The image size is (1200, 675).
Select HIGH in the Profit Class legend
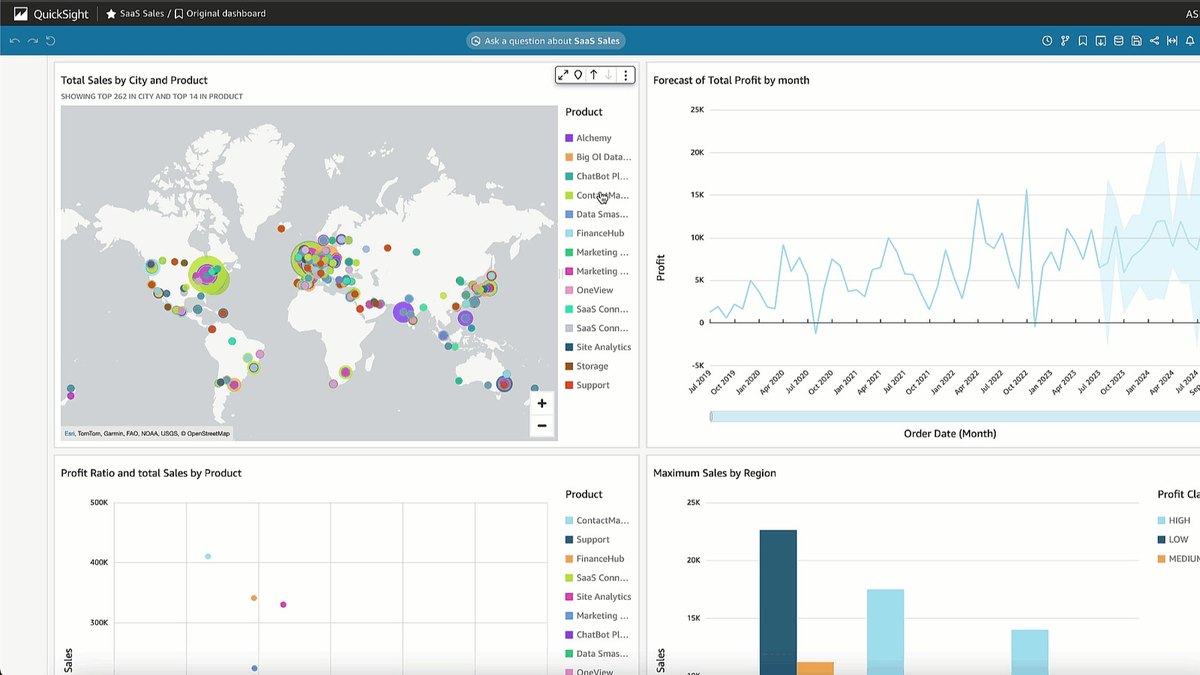pyautogui.click(x=1174, y=520)
